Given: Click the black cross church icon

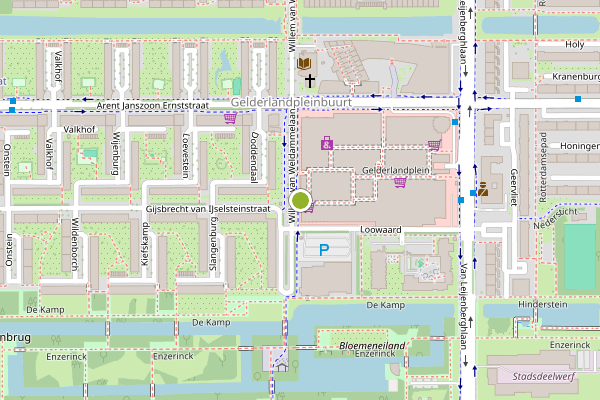Looking at the screenshot, I should pos(310,81).
